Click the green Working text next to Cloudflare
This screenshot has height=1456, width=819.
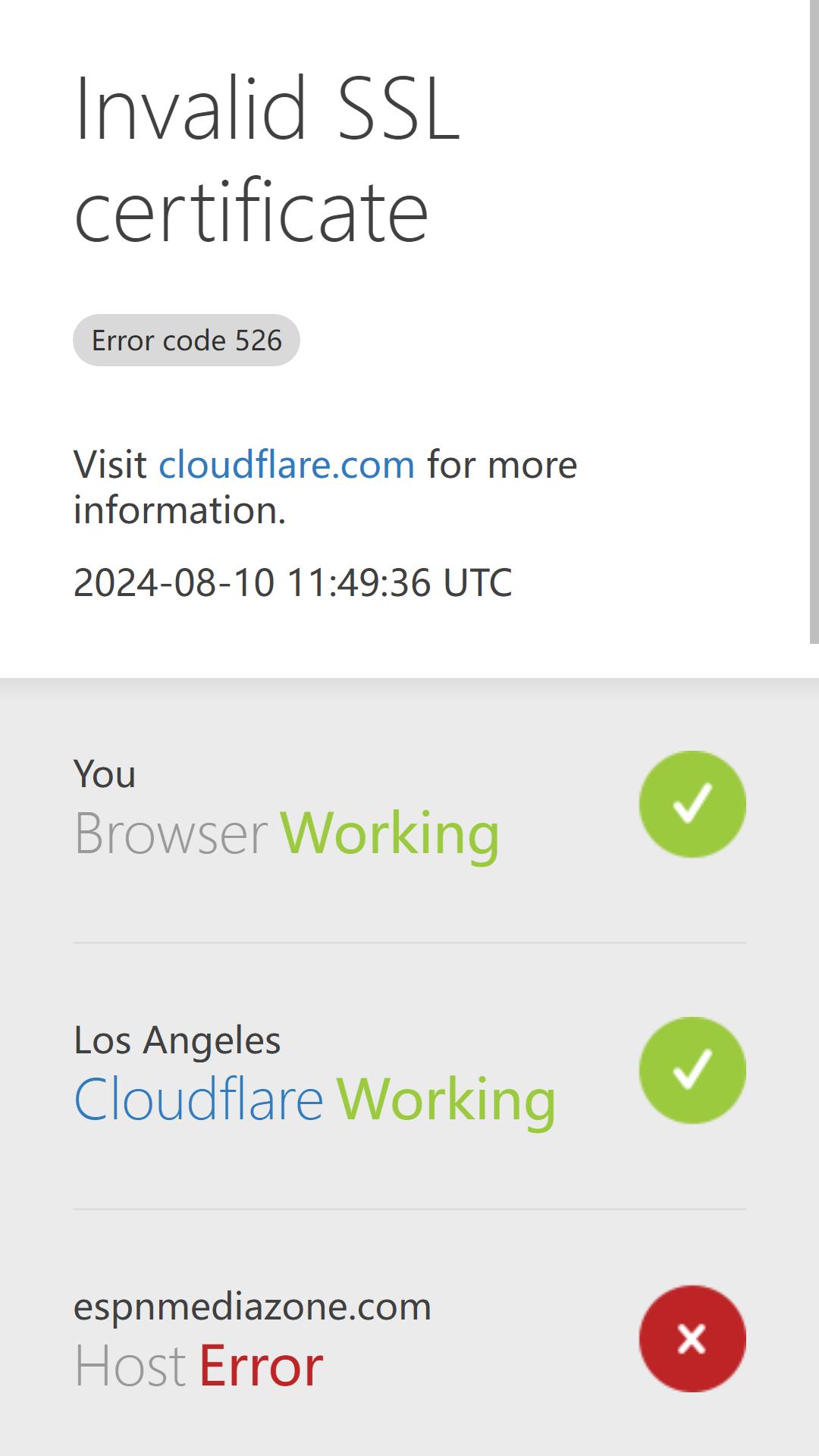coord(446,1100)
